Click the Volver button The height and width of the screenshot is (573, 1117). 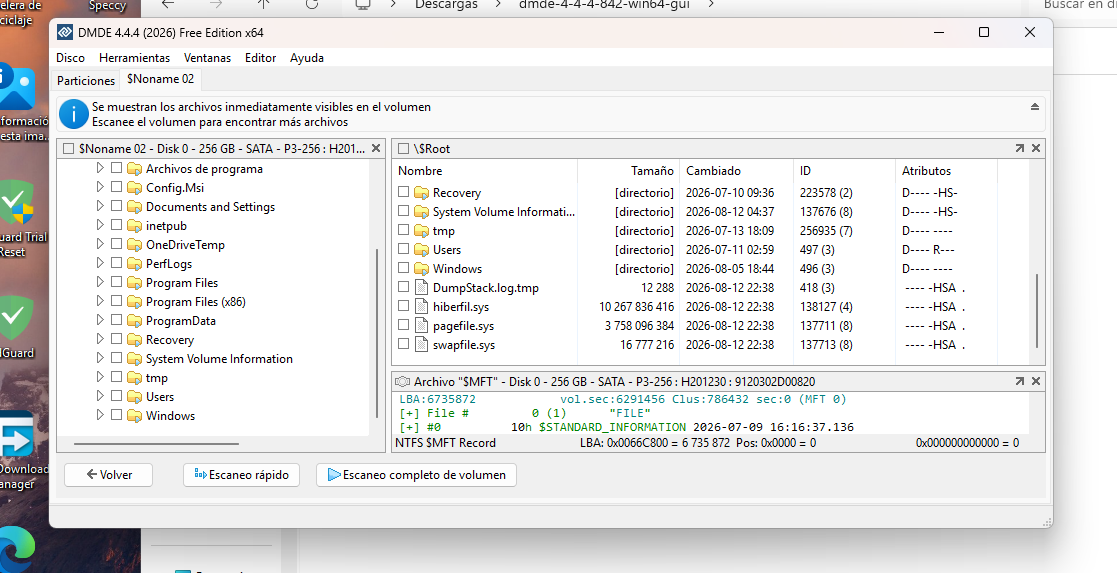coord(108,475)
